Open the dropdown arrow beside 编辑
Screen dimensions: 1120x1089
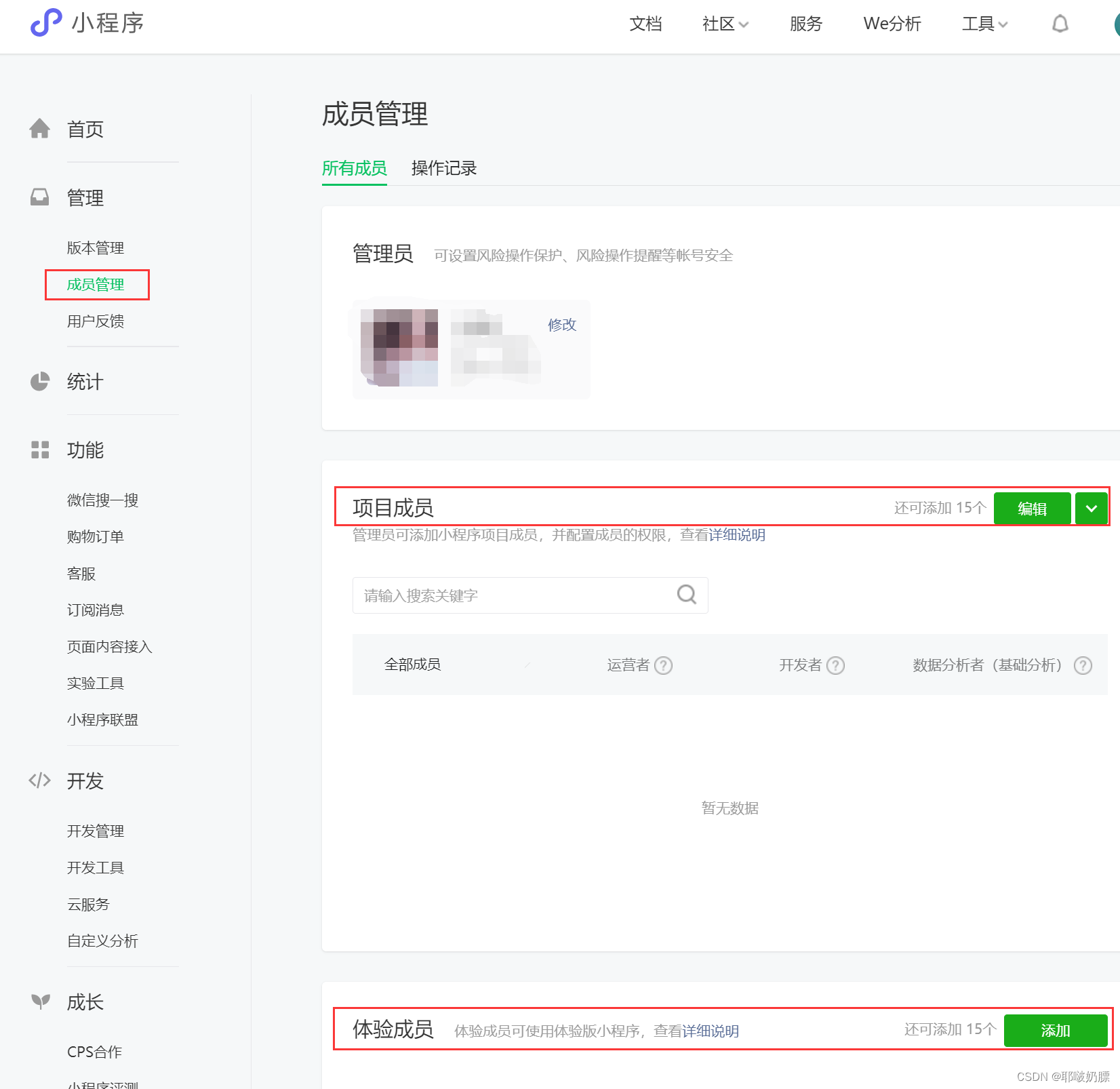tap(1092, 509)
